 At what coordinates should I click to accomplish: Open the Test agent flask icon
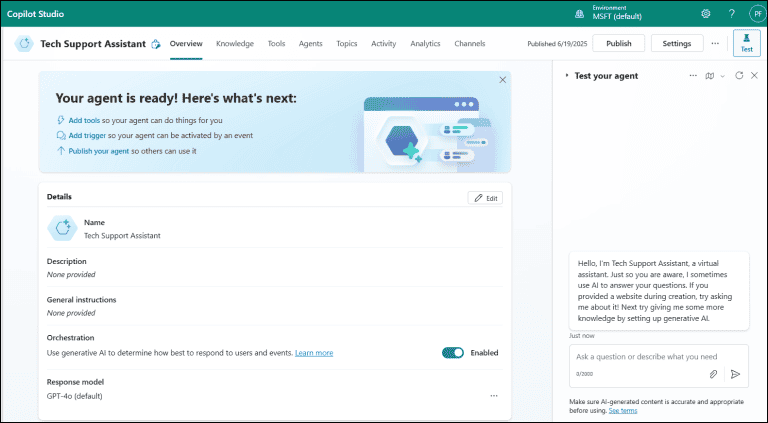(746, 43)
